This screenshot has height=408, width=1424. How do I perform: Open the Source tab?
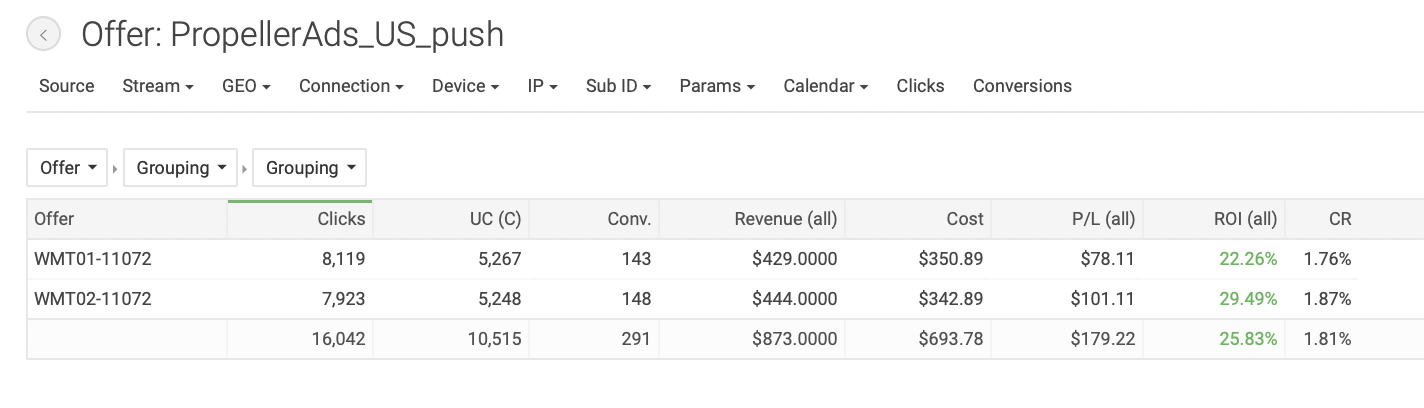(x=66, y=86)
